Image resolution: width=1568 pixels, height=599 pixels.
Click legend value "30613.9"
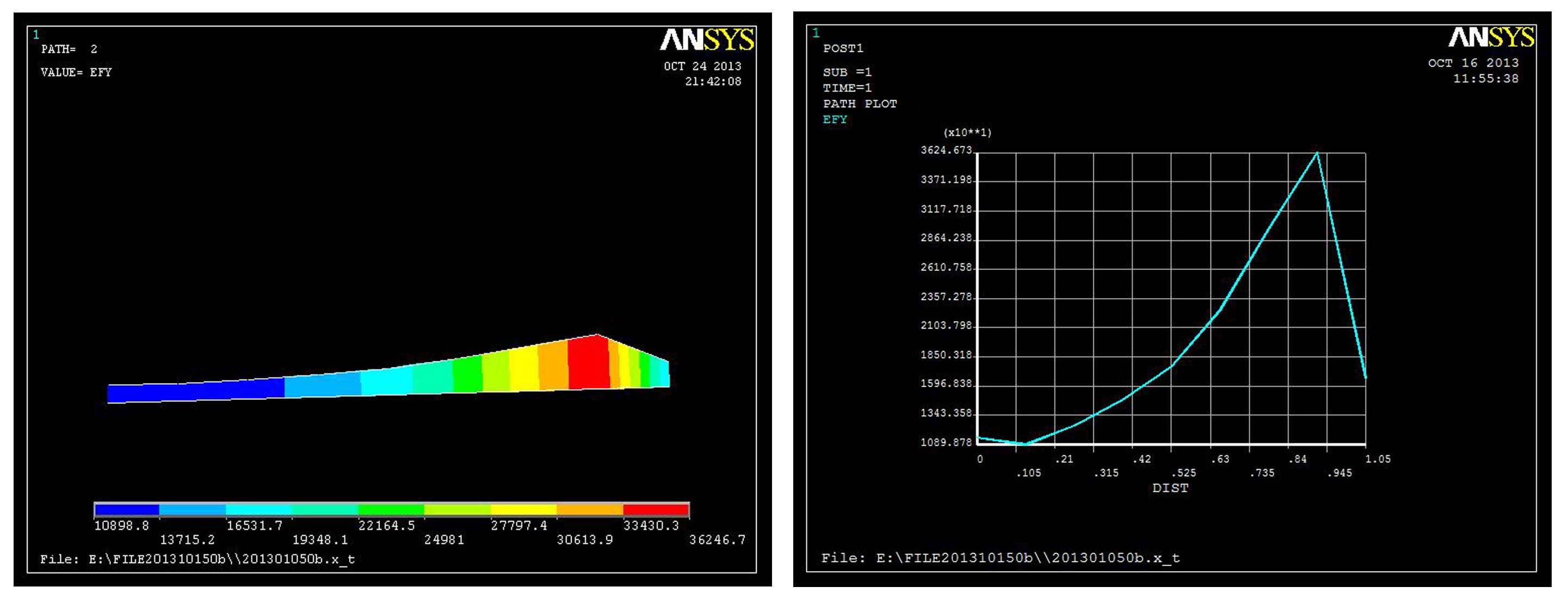[x=585, y=540]
